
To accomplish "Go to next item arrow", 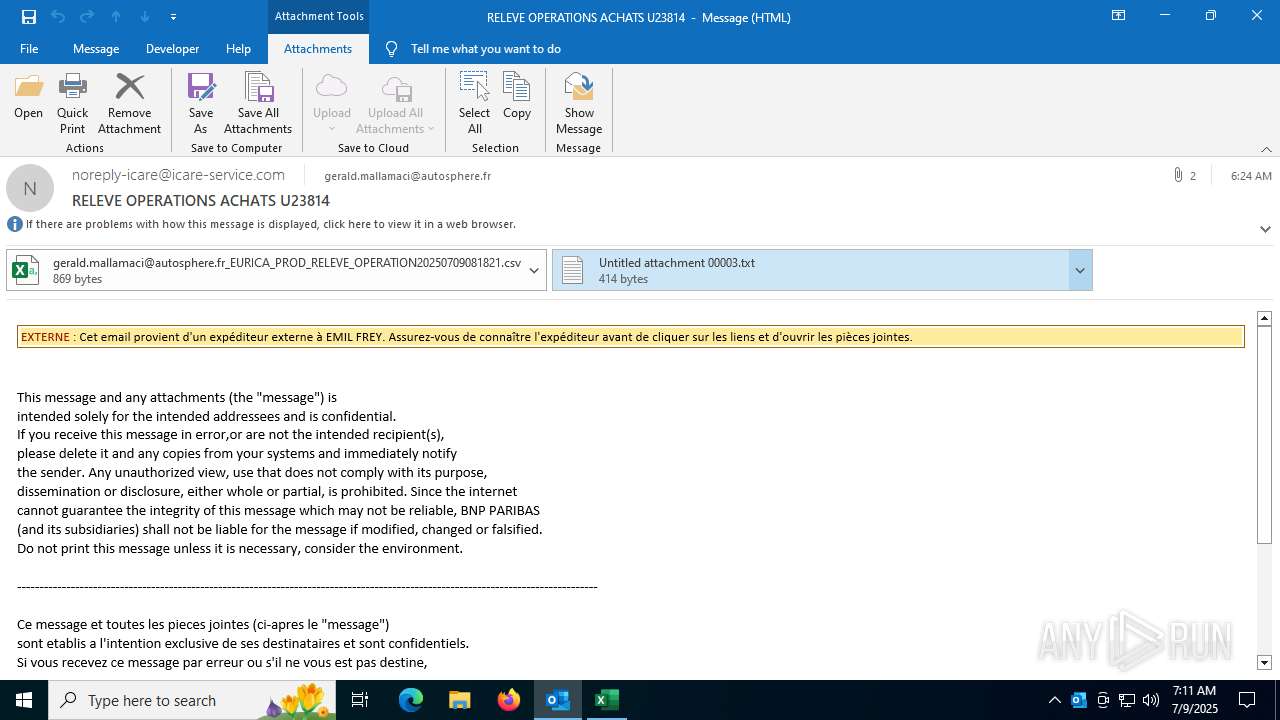I will [145, 17].
